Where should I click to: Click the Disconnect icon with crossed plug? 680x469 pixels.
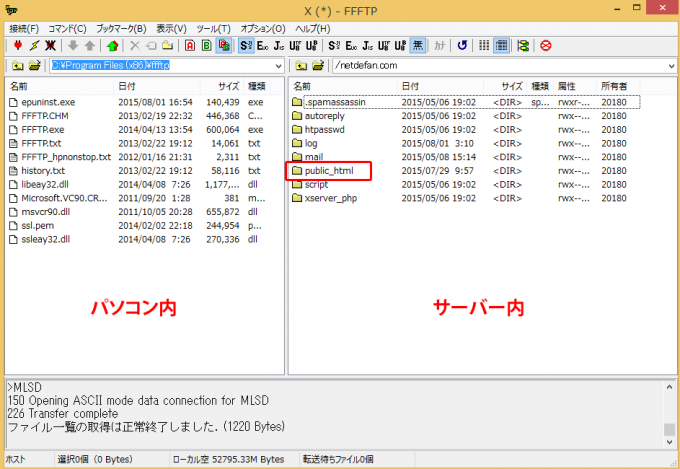click(50, 45)
